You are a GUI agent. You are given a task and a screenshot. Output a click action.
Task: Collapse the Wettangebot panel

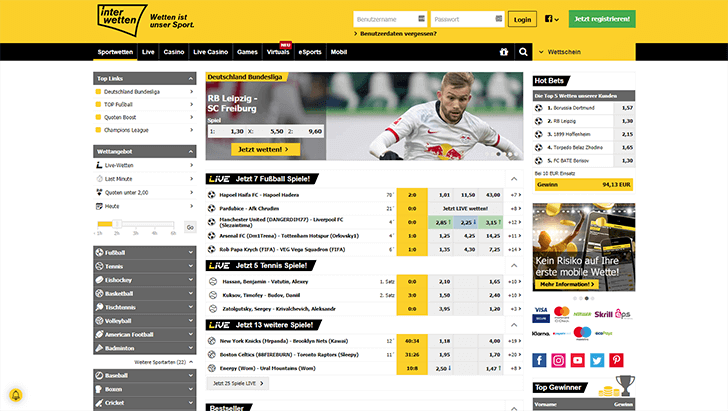[190, 151]
